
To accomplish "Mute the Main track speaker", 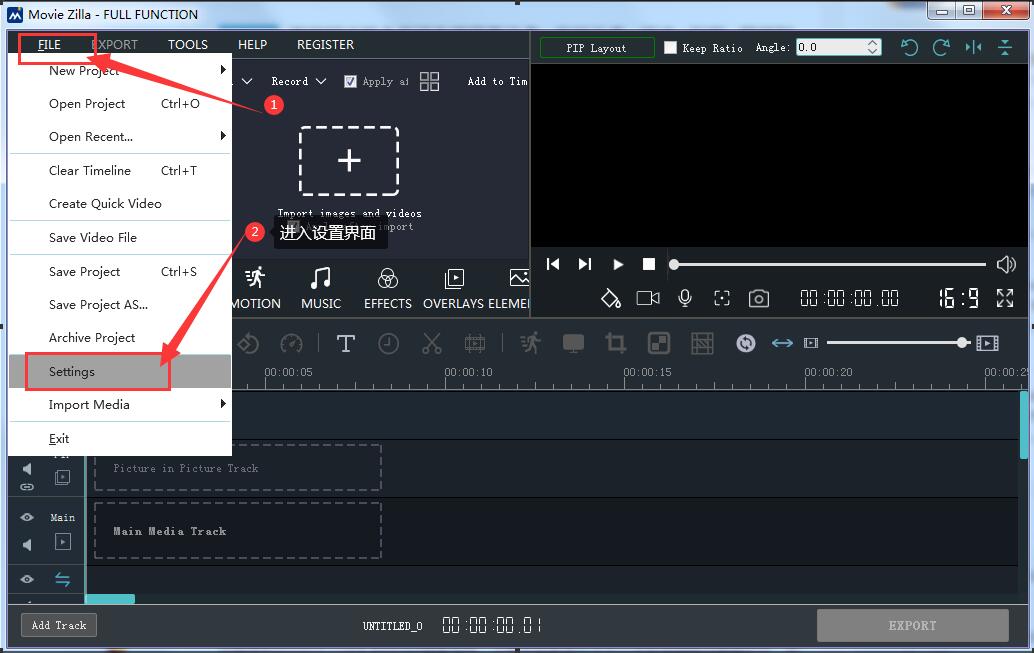I will [x=27, y=545].
